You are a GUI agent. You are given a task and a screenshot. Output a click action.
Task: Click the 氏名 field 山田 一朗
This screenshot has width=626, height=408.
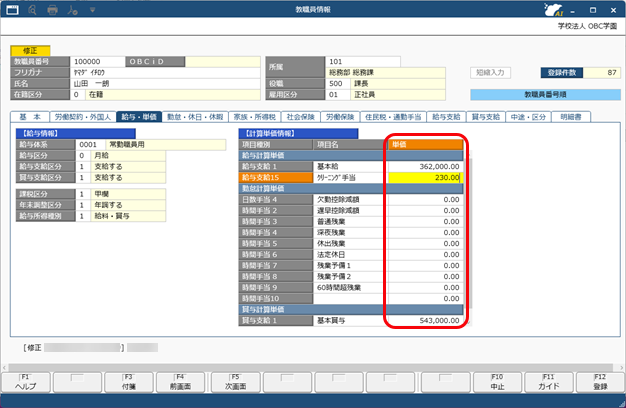pos(165,83)
